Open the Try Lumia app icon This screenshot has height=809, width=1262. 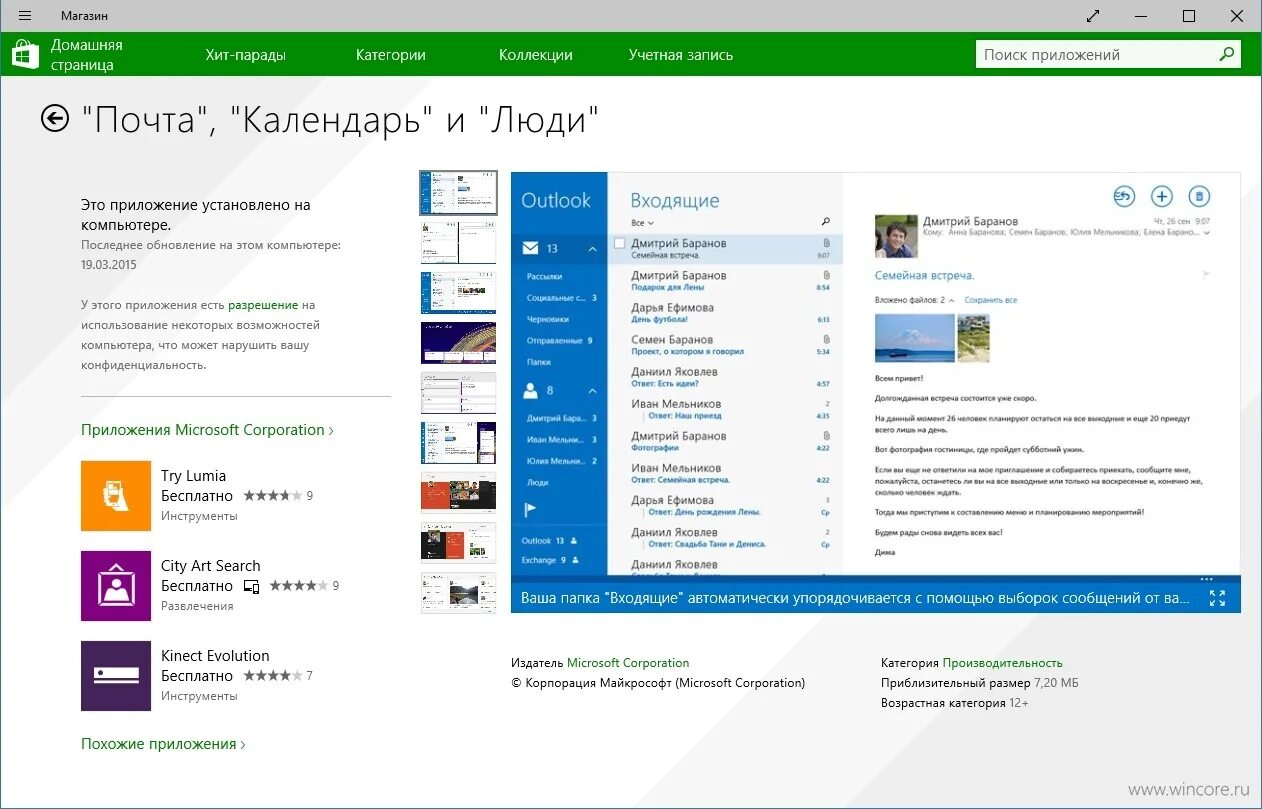tap(116, 496)
